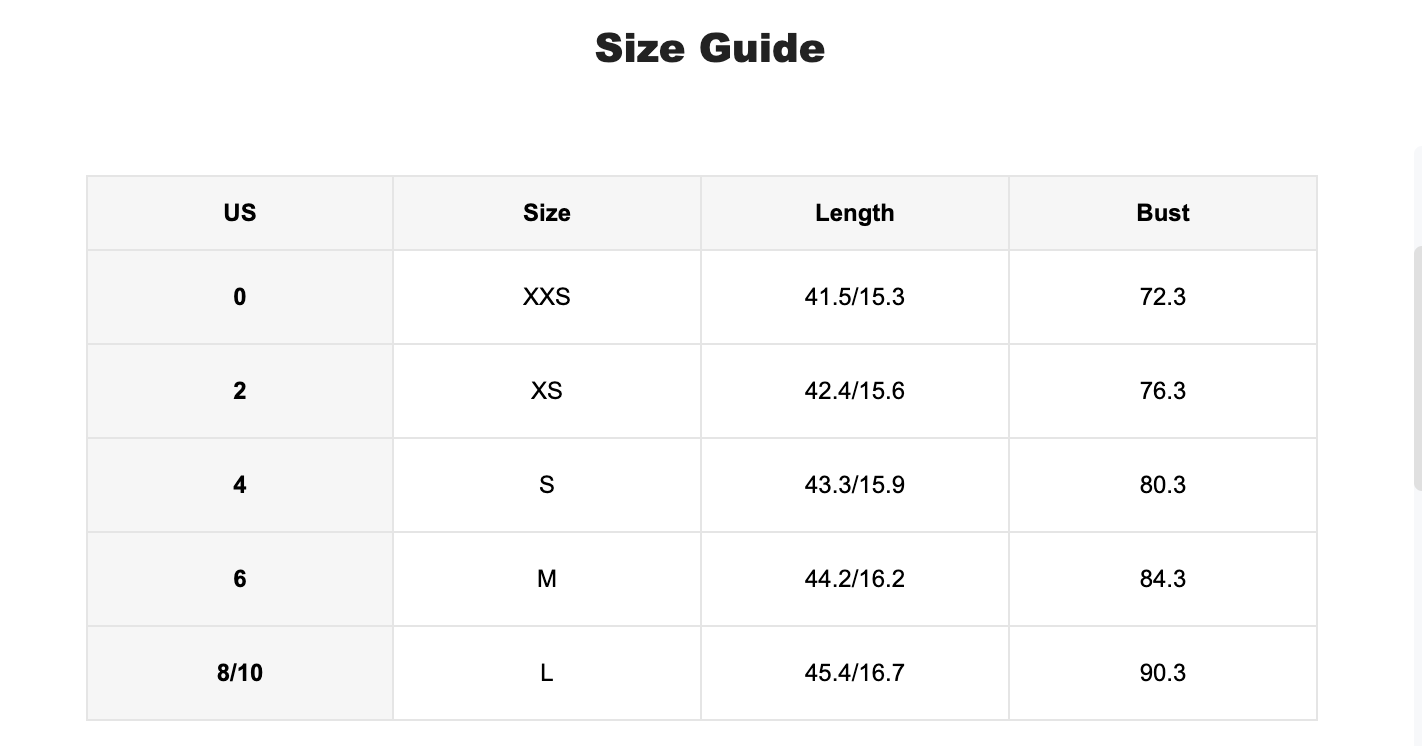Click the Size Guide heading
This screenshot has height=746, width=1422.
pos(710,48)
